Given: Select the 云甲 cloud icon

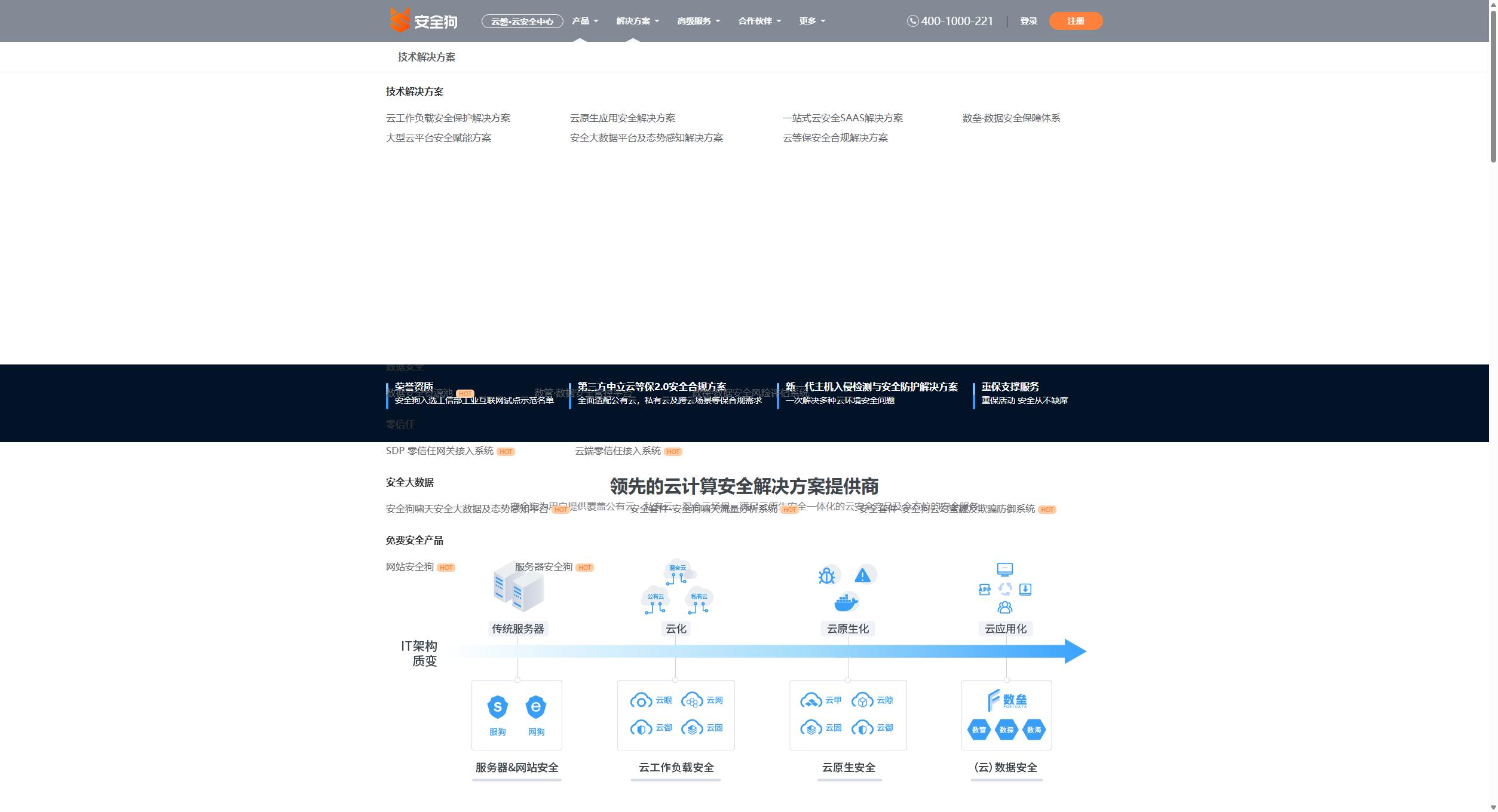Looking at the screenshot, I should coord(811,700).
